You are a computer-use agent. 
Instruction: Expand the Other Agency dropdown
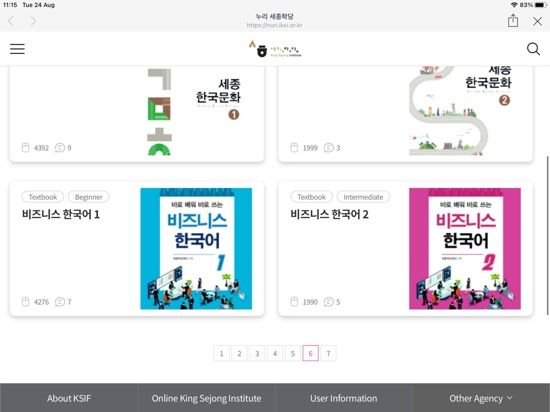481,398
